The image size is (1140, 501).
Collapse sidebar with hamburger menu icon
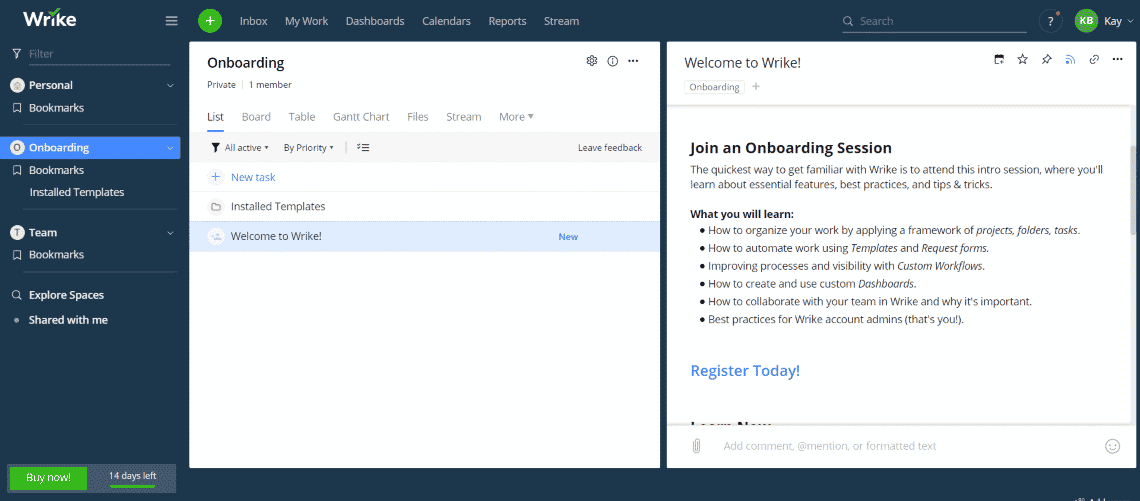point(172,21)
